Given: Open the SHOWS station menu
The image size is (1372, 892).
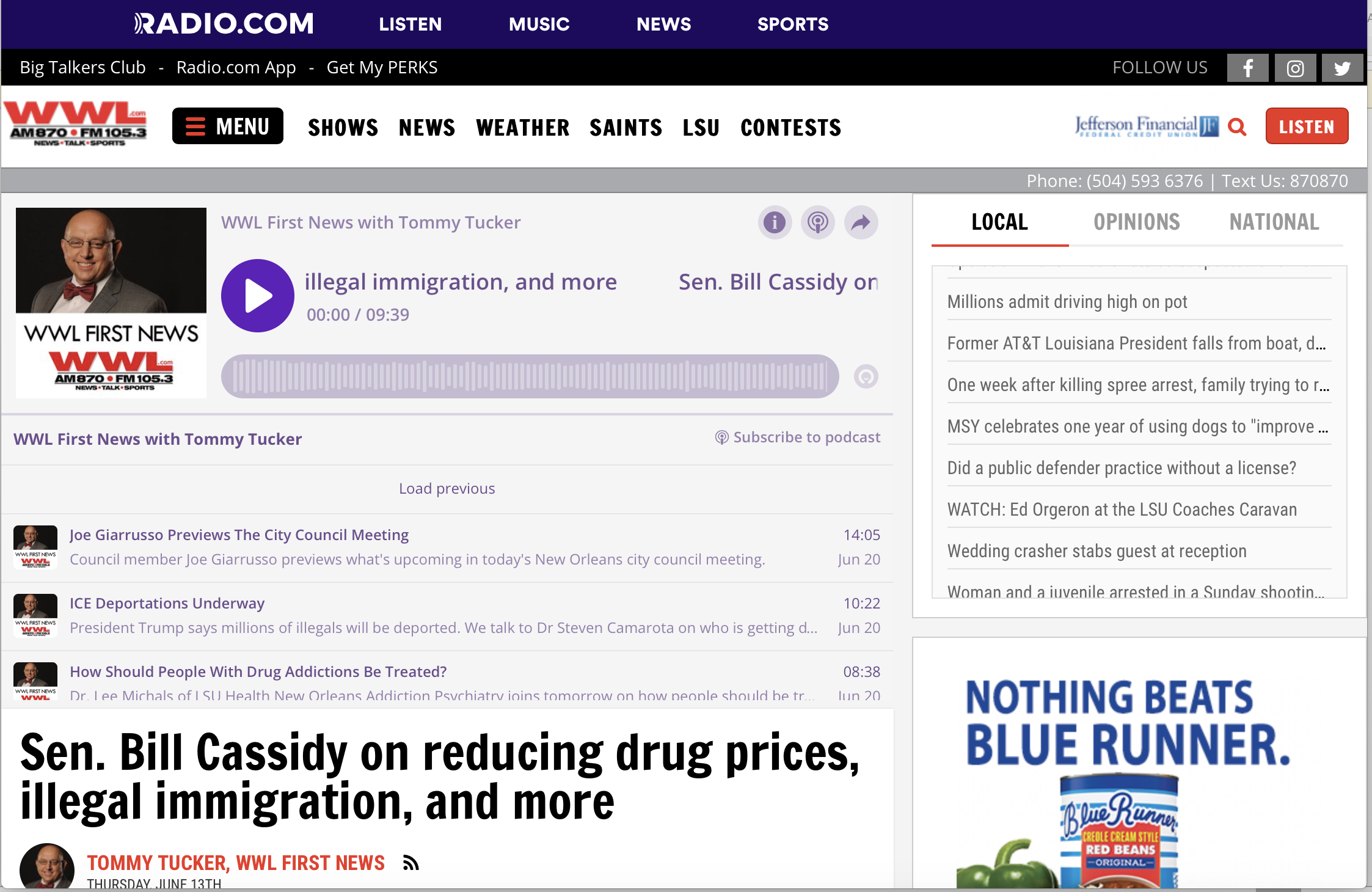Looking at the screenshot, I should [x=343, y=127].
